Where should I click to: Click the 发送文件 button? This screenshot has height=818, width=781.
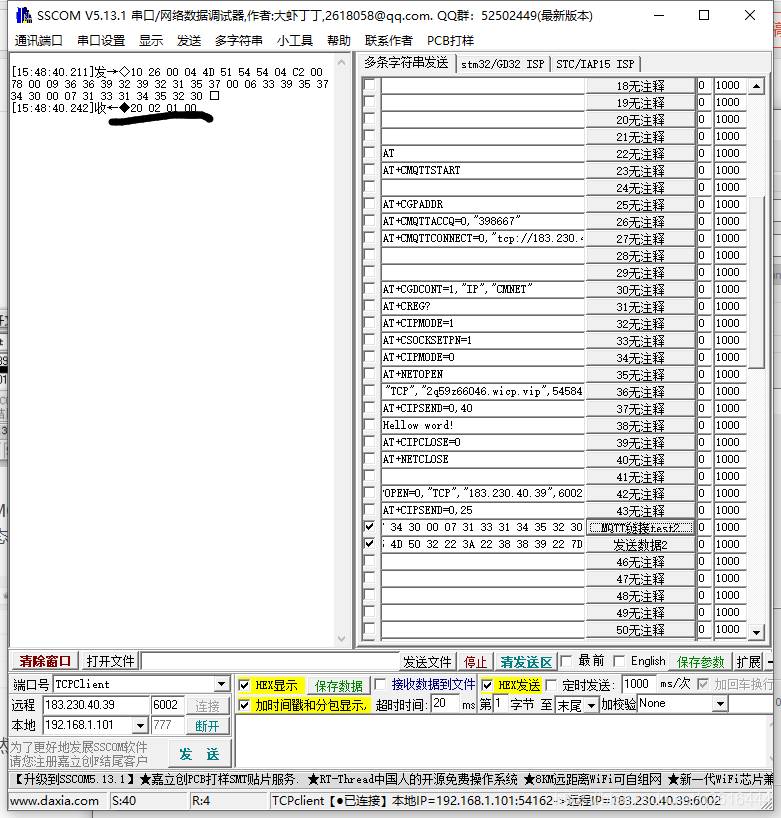tap(426, 661)
